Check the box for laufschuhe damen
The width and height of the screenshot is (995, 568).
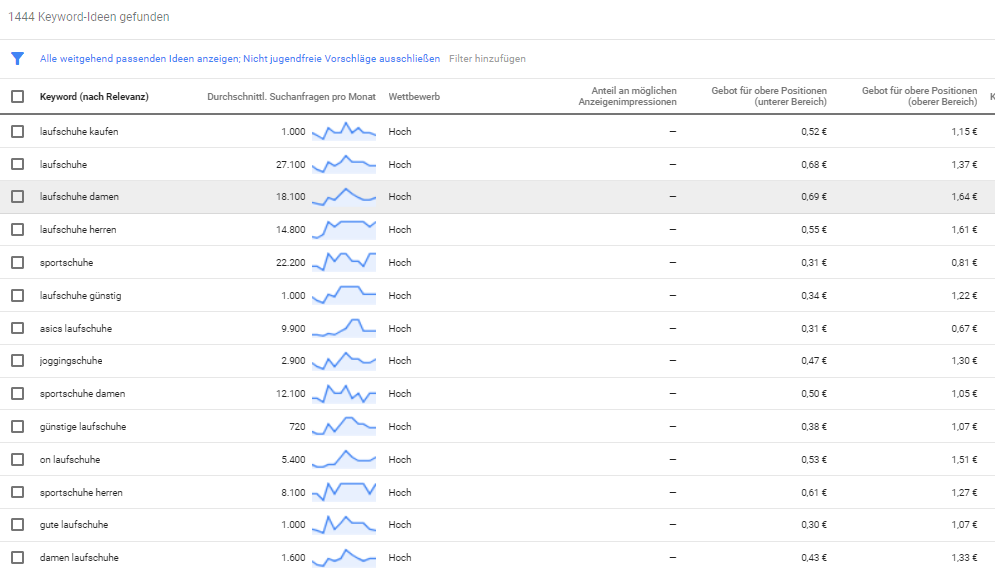point(17,197)
